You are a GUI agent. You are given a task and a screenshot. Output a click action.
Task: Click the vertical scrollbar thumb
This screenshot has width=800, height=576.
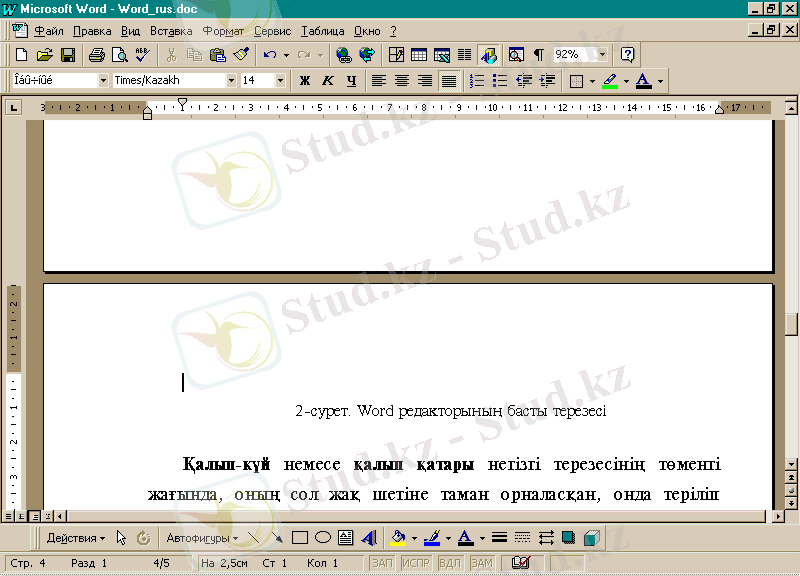[x=791, y=324]
